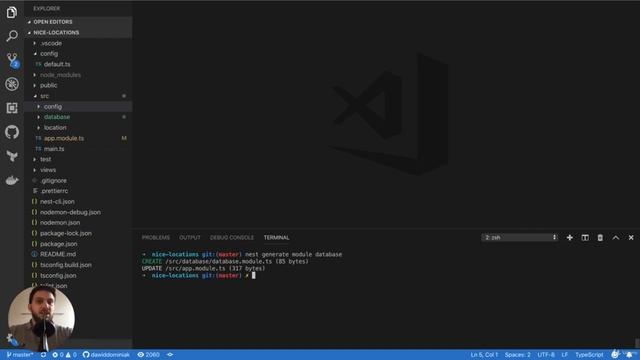Change encoding via UTF-8
The height and width of the screenshot is (360, 640).
tap(546, 355)
